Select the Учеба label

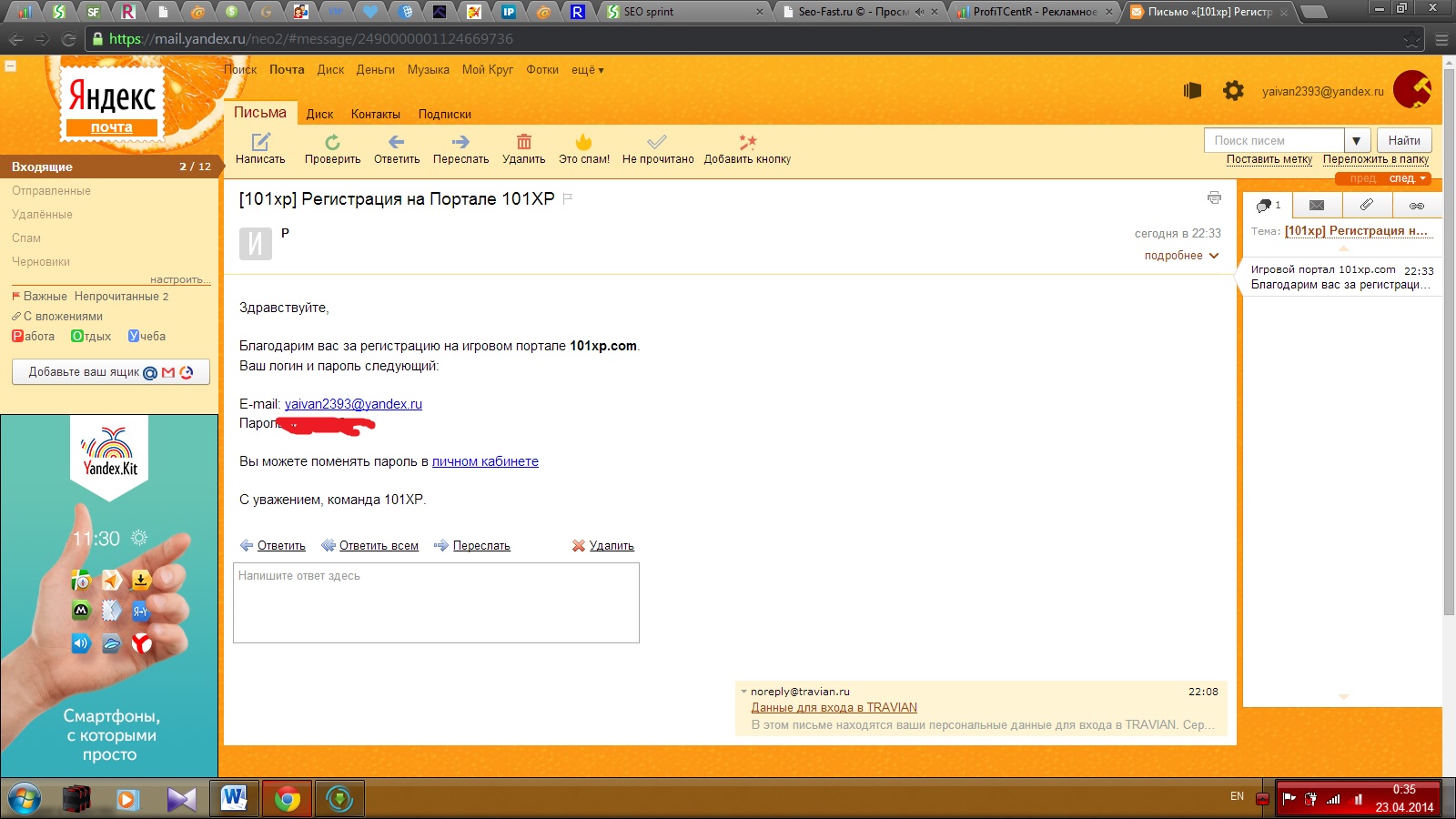coord(147,337)
